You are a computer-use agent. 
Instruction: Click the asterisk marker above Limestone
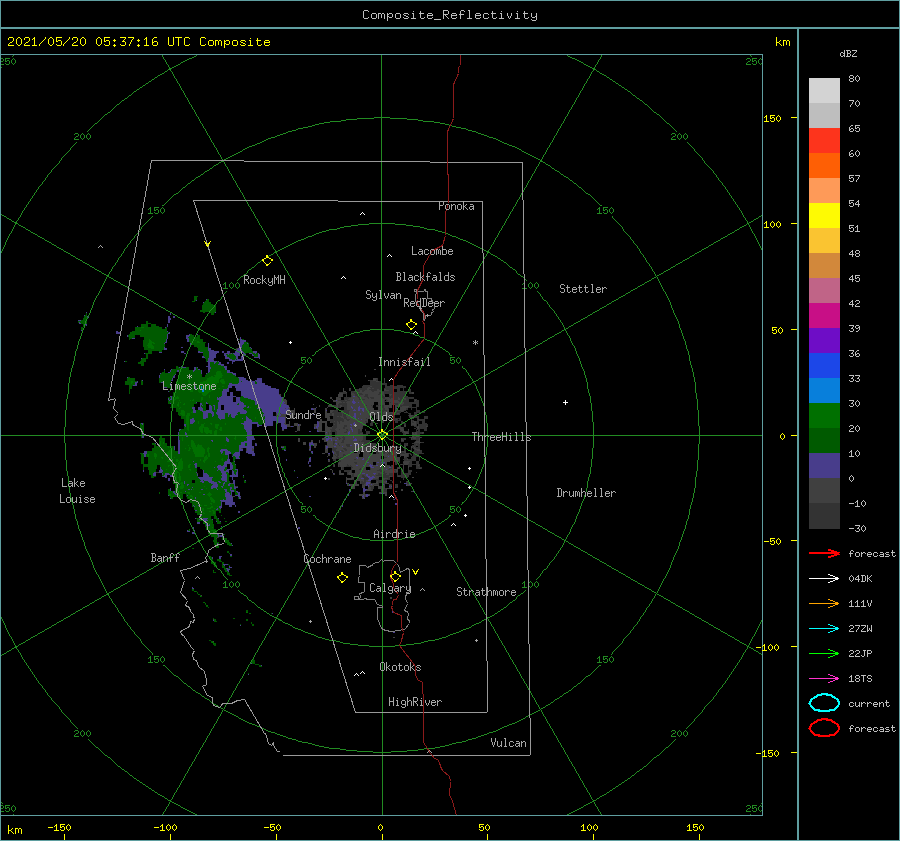pos(189,377)
